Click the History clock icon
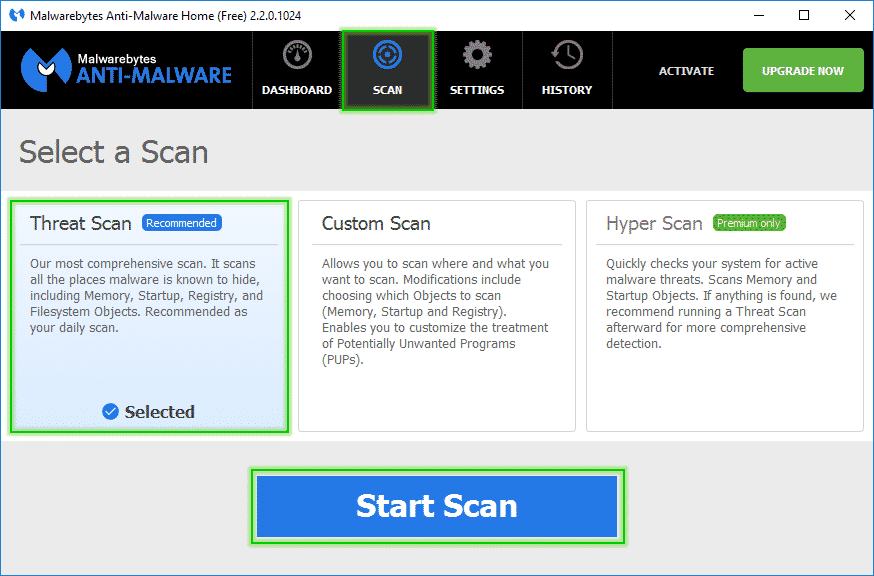 coord(567,56)
